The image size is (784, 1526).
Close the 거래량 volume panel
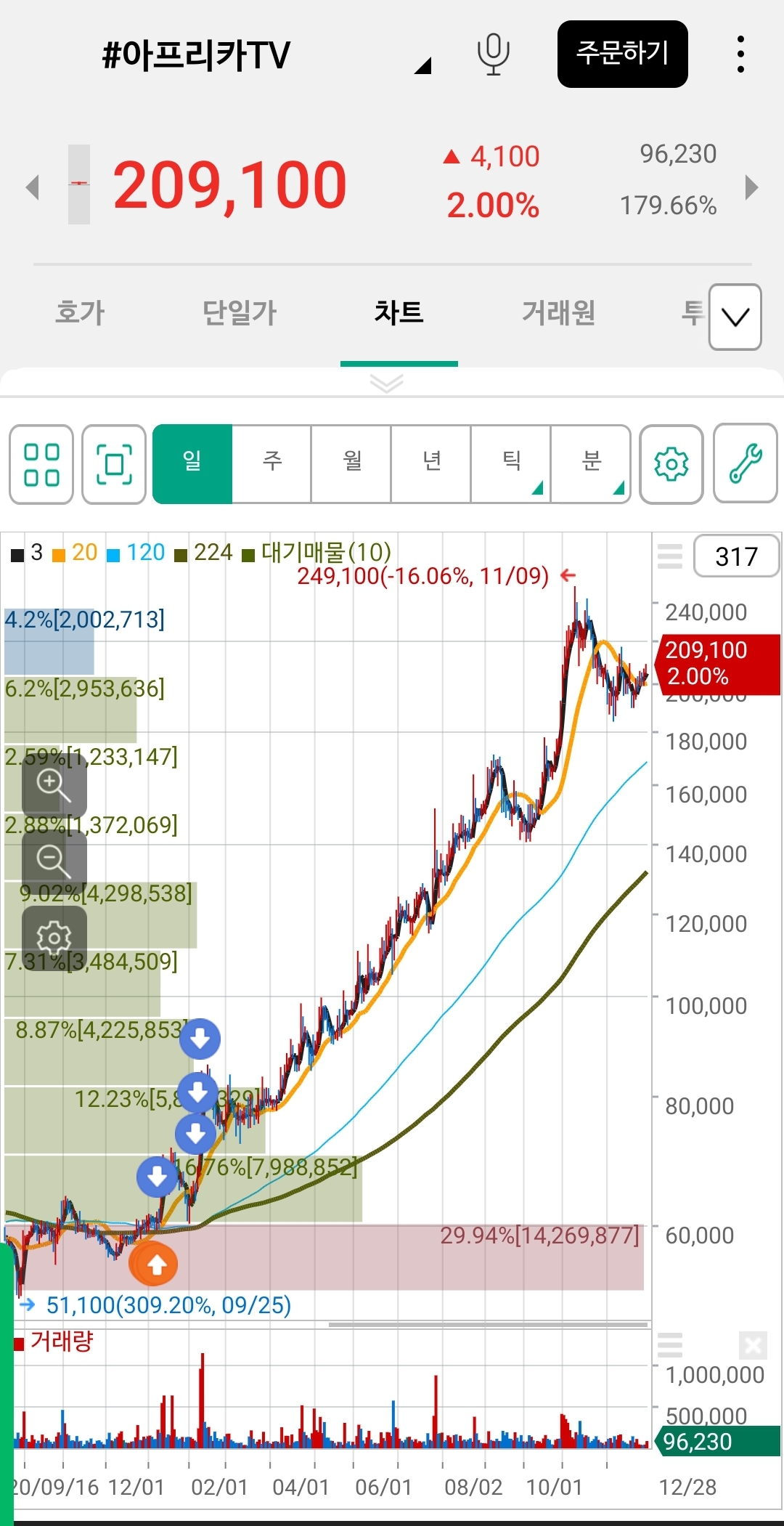(x=753, y=1346)
